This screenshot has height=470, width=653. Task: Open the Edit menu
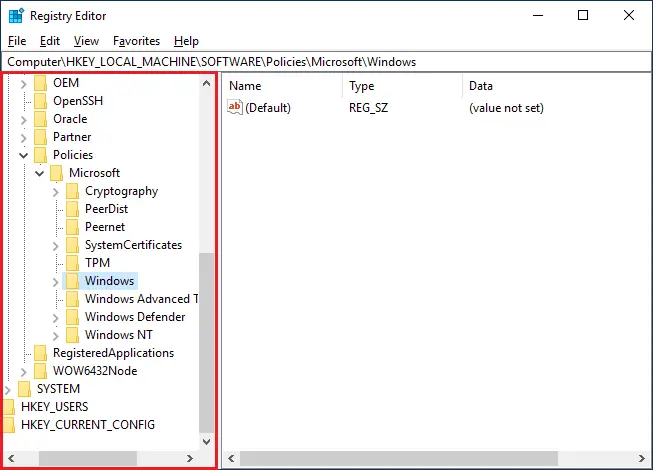(x=50, y=41)
